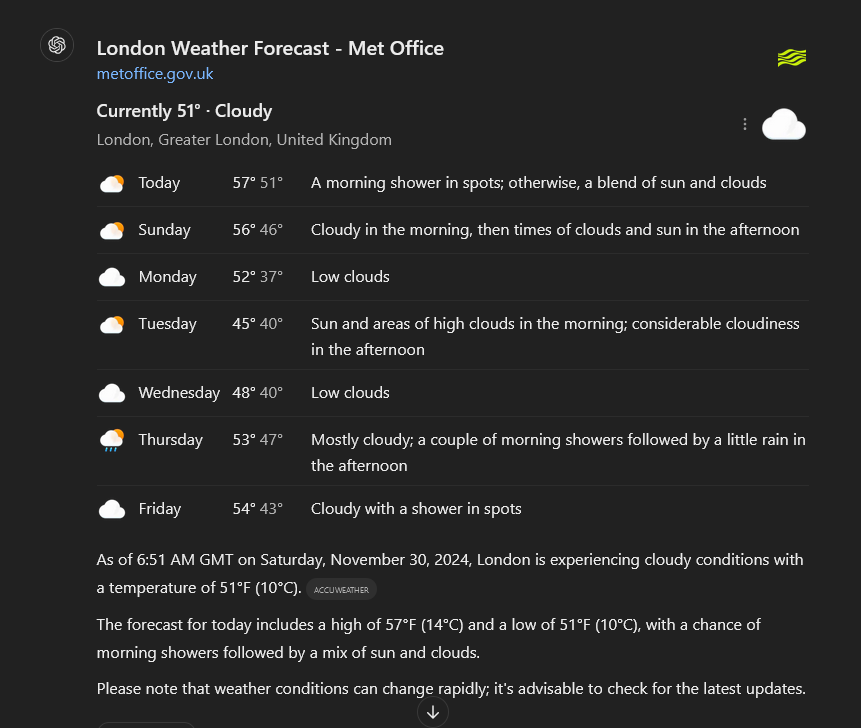Image resolution: width=861 pixels, height=728 pixels.
Task: Click the ACCUWEATHER source citation chip
Action: (341, 589)
